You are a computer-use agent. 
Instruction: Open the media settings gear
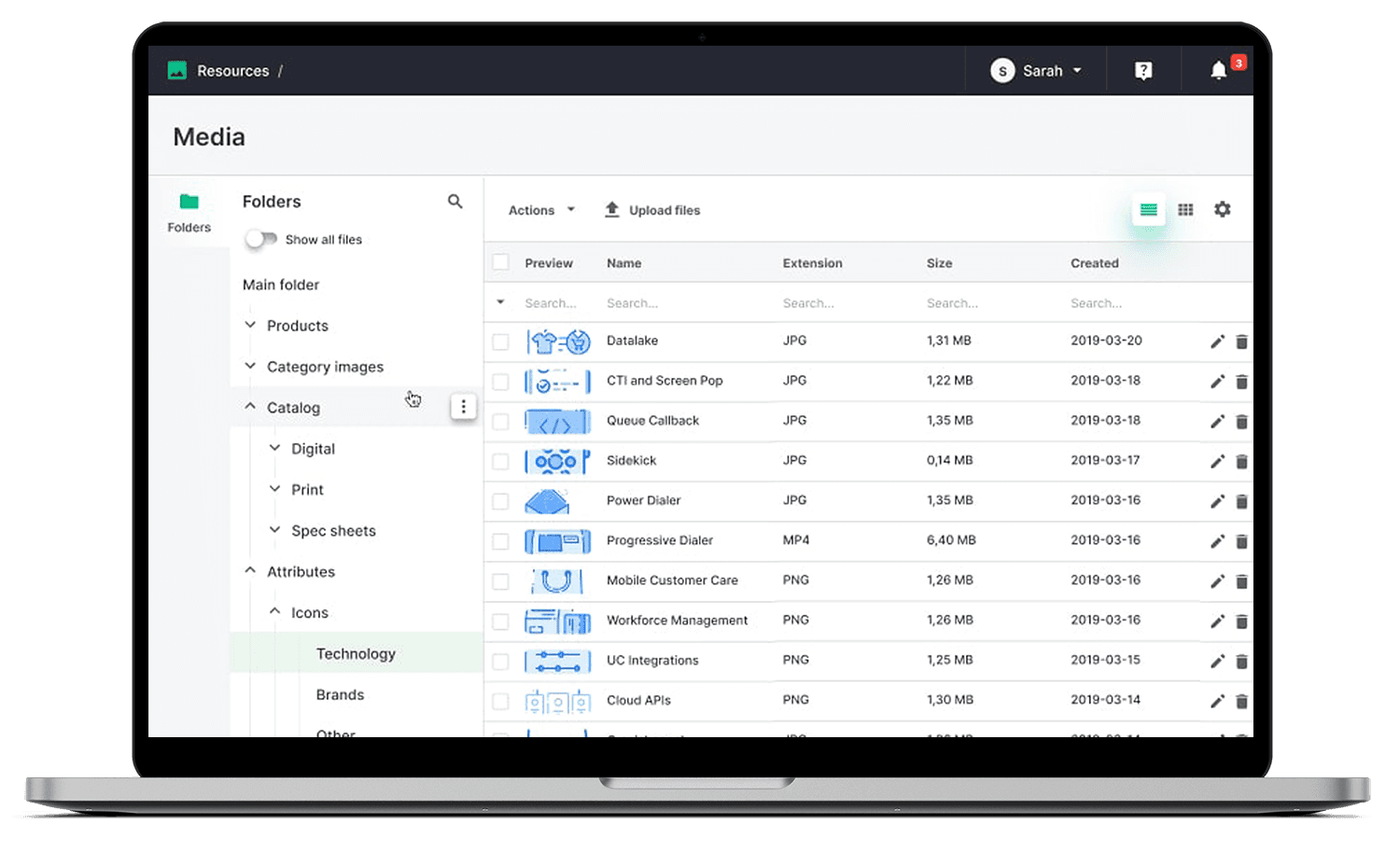[1222, 210]
